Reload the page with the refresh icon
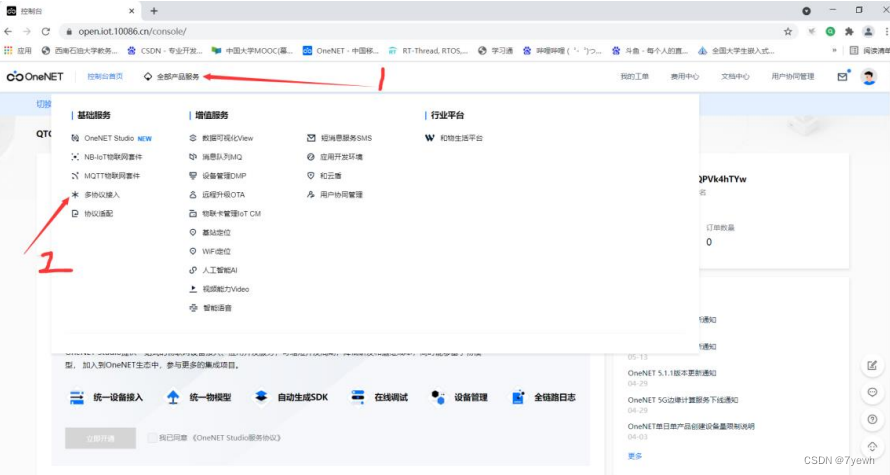890x475 pixels. coord(45,31)
